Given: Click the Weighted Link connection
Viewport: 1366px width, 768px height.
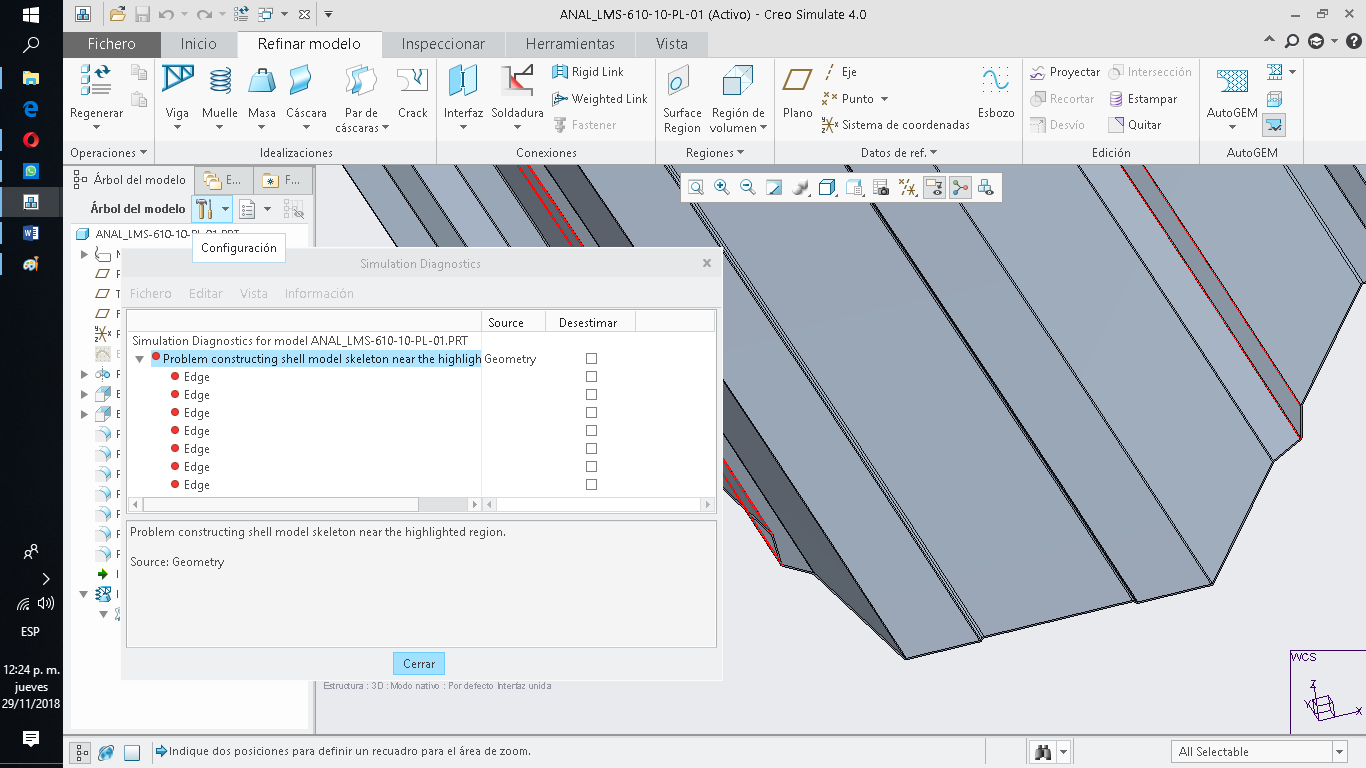Looking at the screenshot, I should pos(599,98).
